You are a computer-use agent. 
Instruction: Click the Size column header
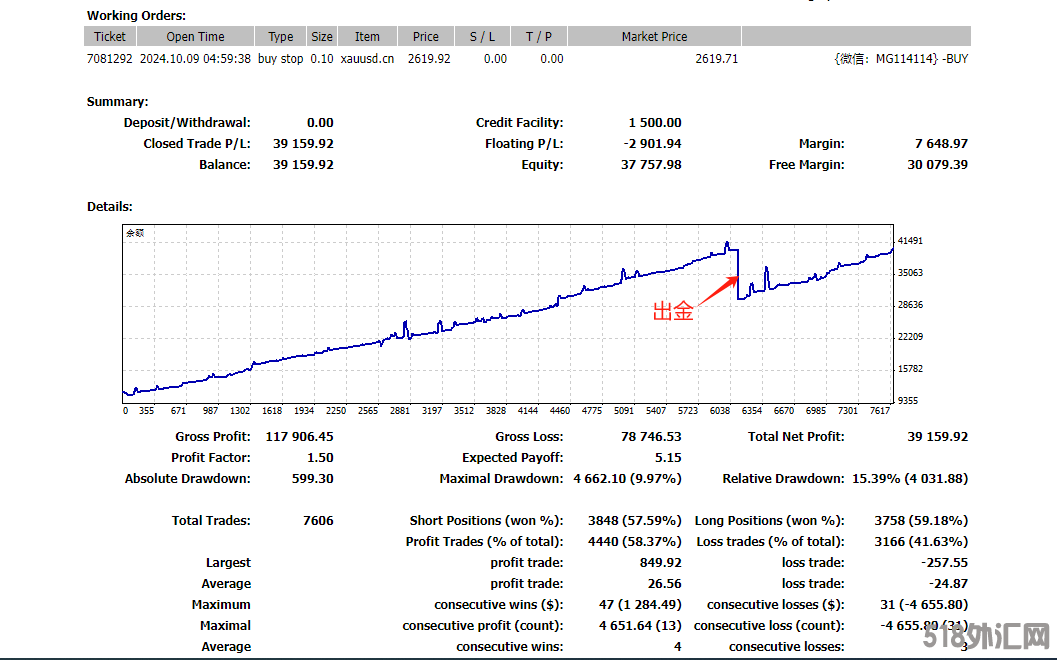[322, 37]
